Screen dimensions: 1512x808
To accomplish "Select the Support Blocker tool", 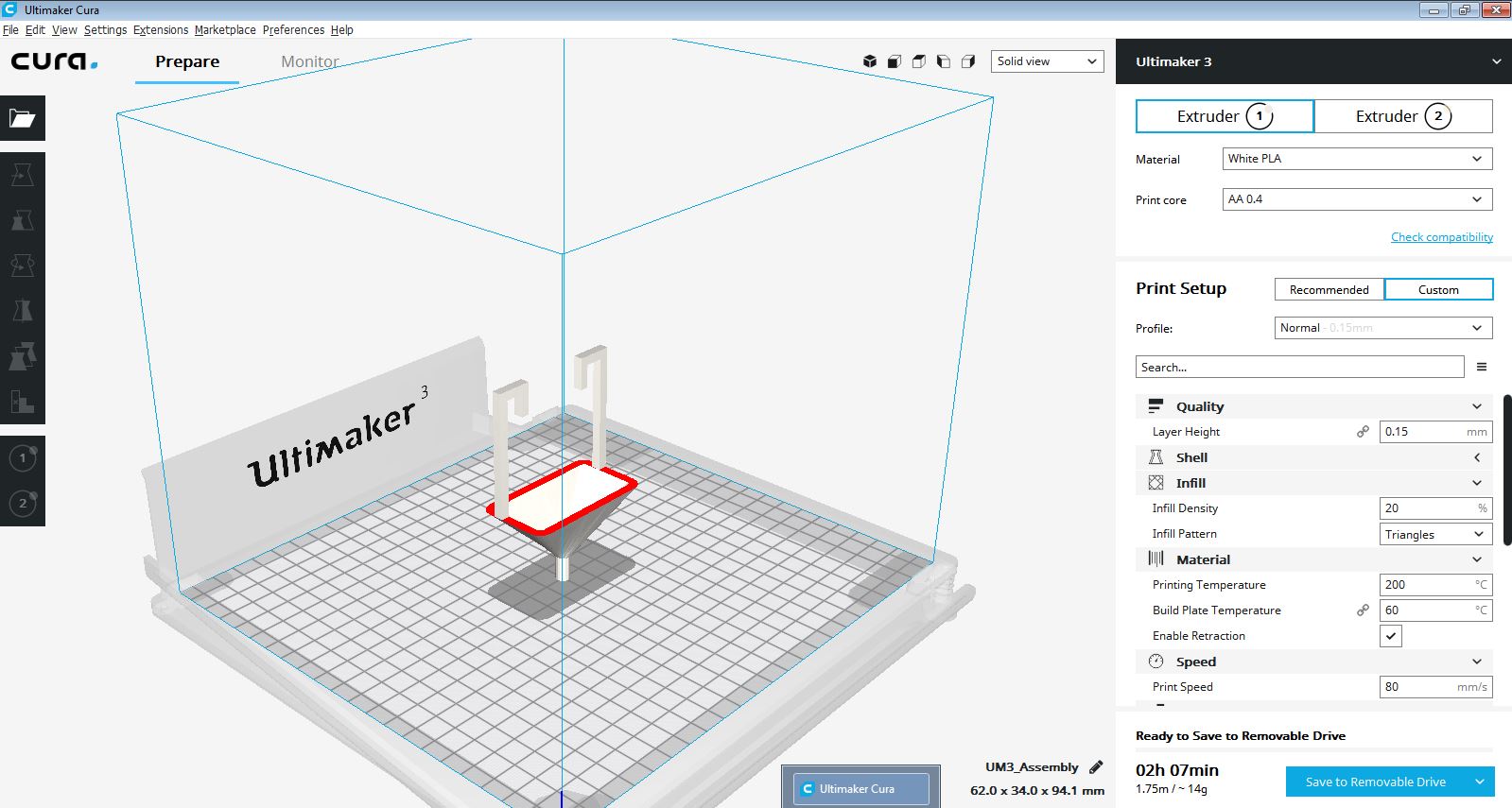I will [x=23, y=402].
